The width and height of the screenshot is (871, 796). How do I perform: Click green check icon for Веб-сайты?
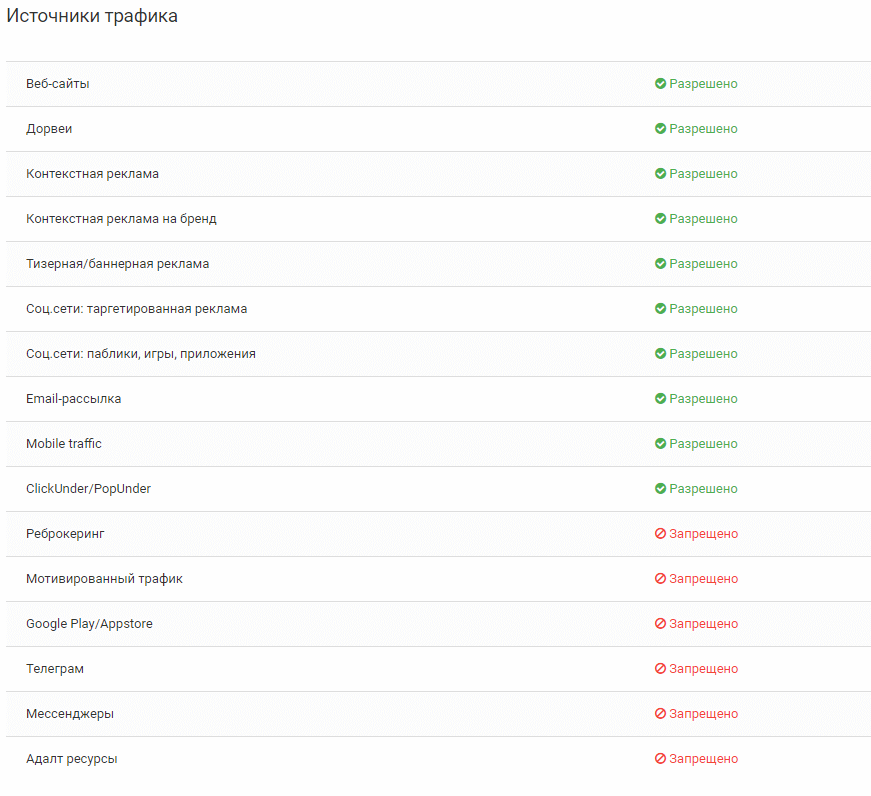(660, 84)
